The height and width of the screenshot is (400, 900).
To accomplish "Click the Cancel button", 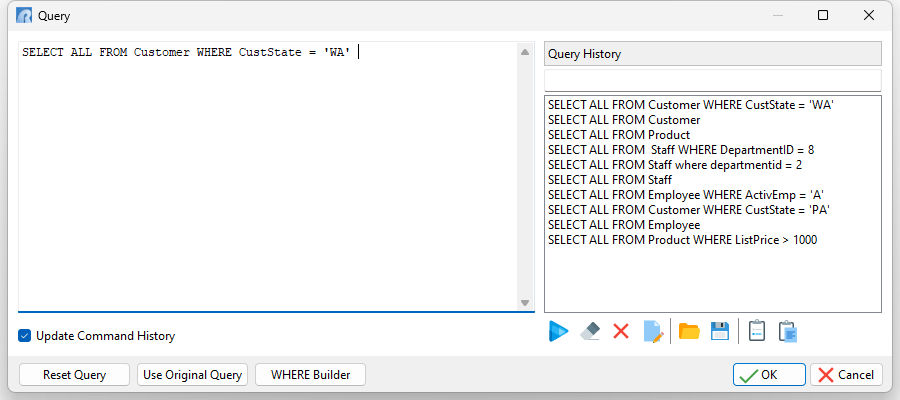I will pyautogui.click(x=846, y=375).
